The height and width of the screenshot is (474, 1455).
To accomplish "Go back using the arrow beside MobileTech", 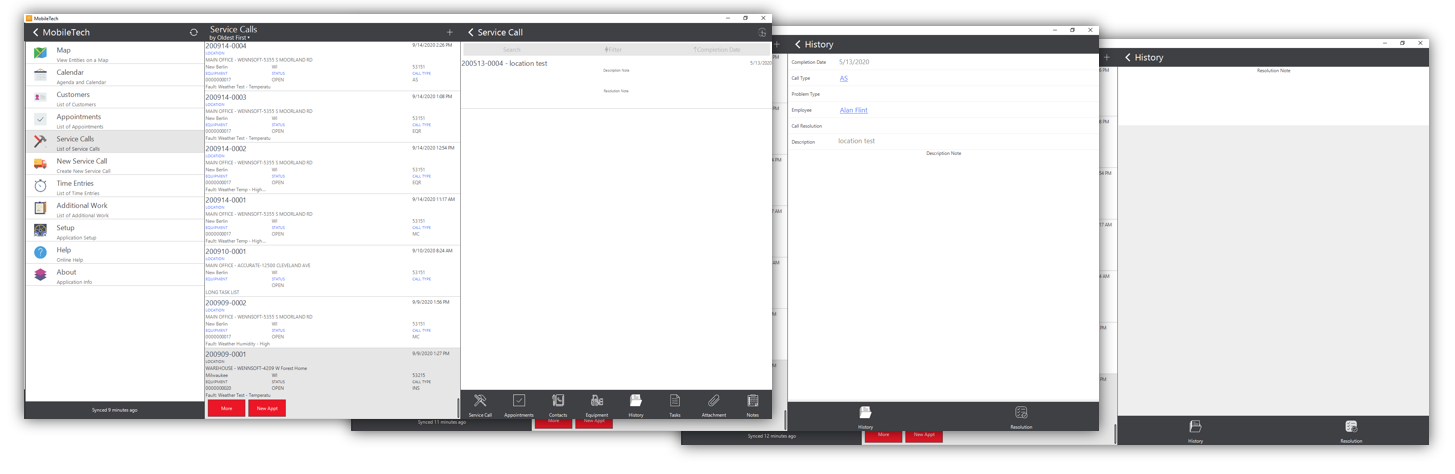I will pos(36,33).
